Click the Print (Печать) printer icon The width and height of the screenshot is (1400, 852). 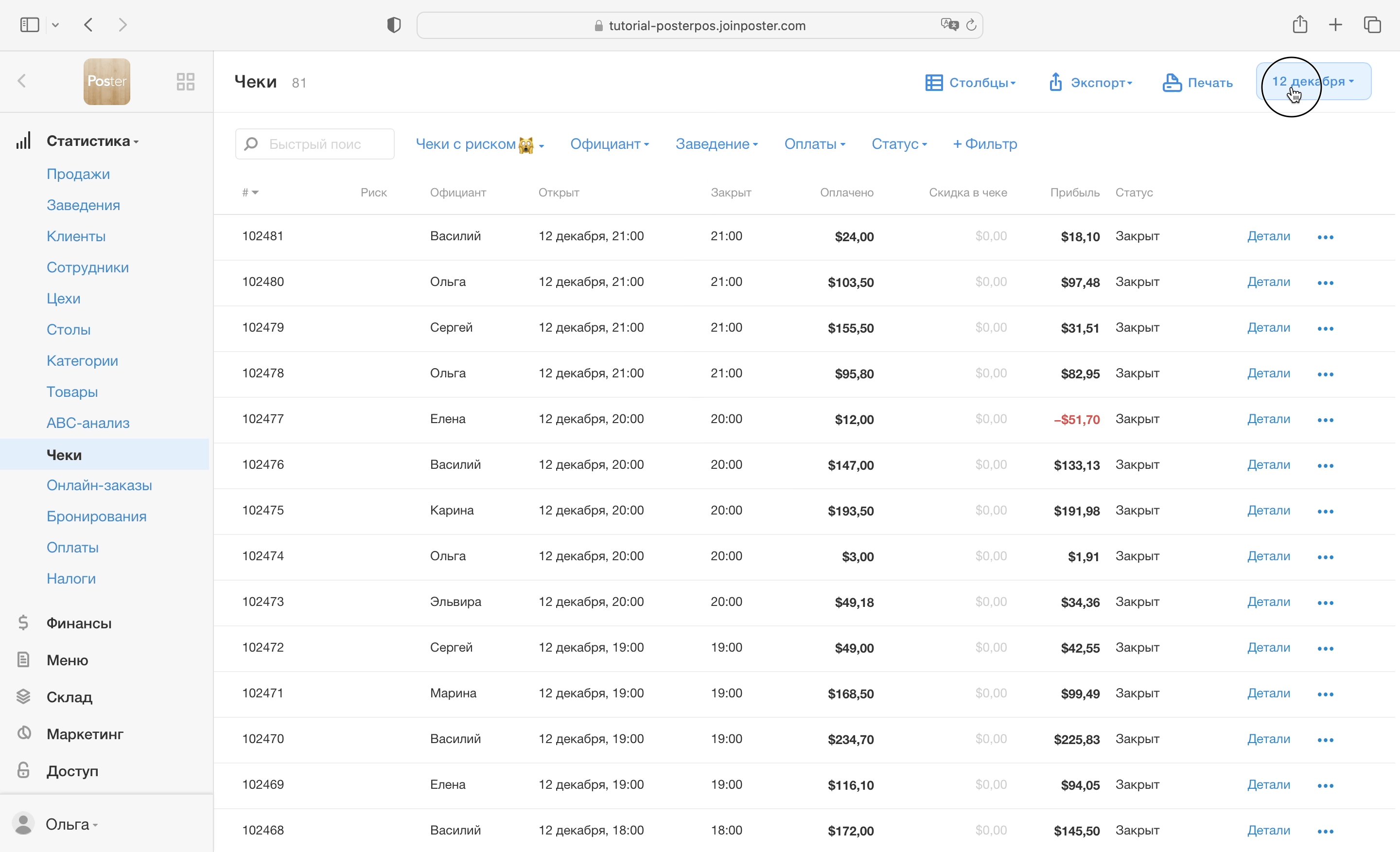1172,82
